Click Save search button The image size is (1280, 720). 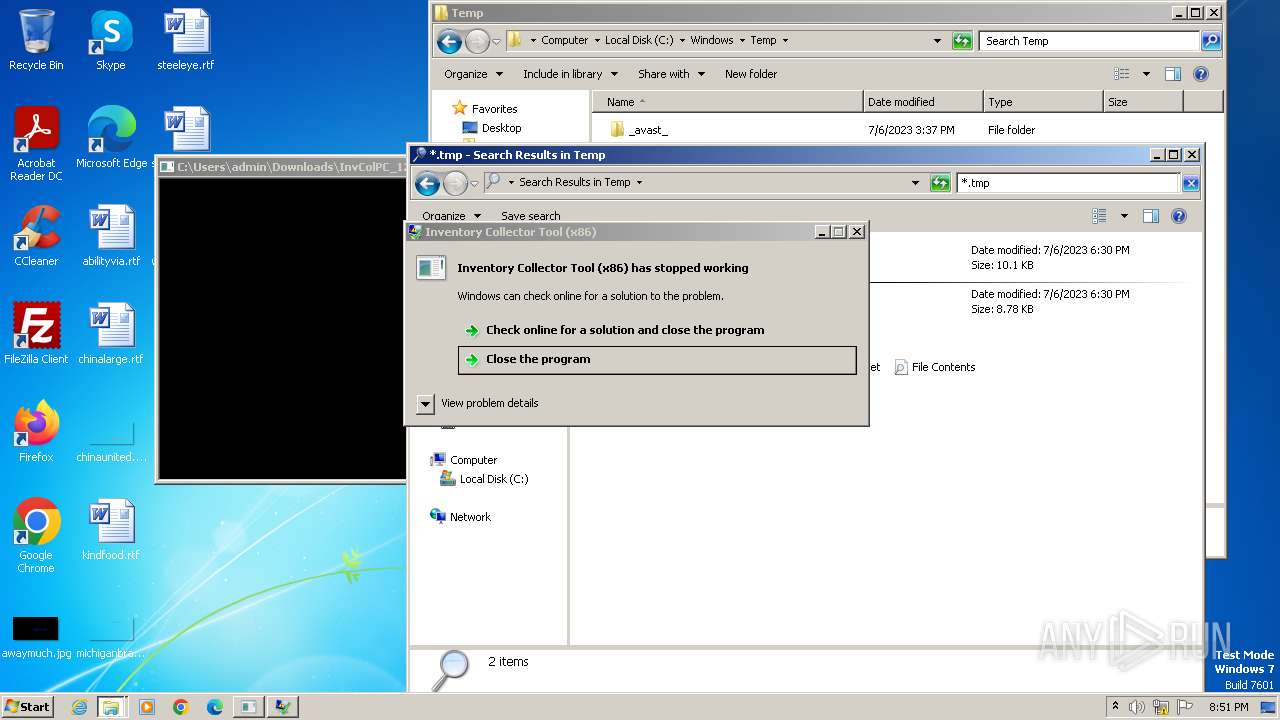530,216
